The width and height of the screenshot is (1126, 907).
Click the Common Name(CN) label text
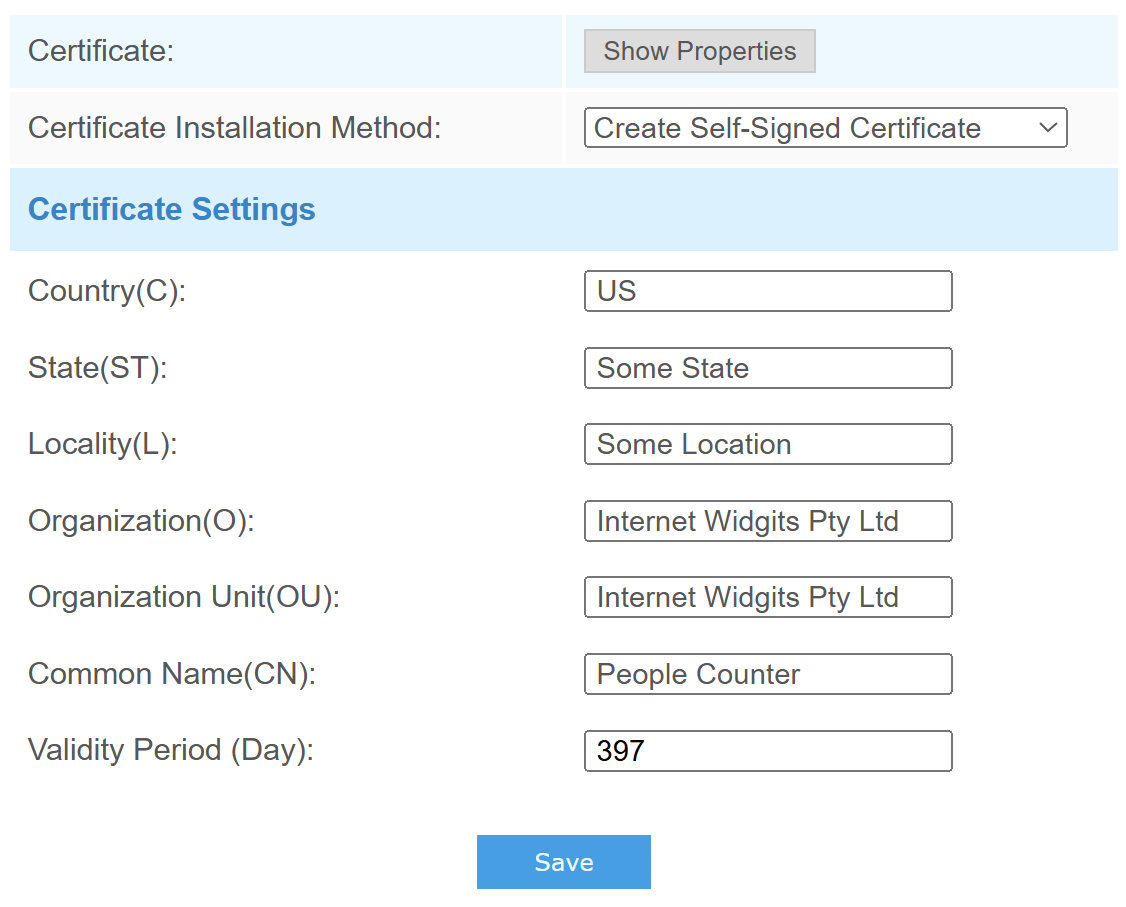tap(172, 674)
